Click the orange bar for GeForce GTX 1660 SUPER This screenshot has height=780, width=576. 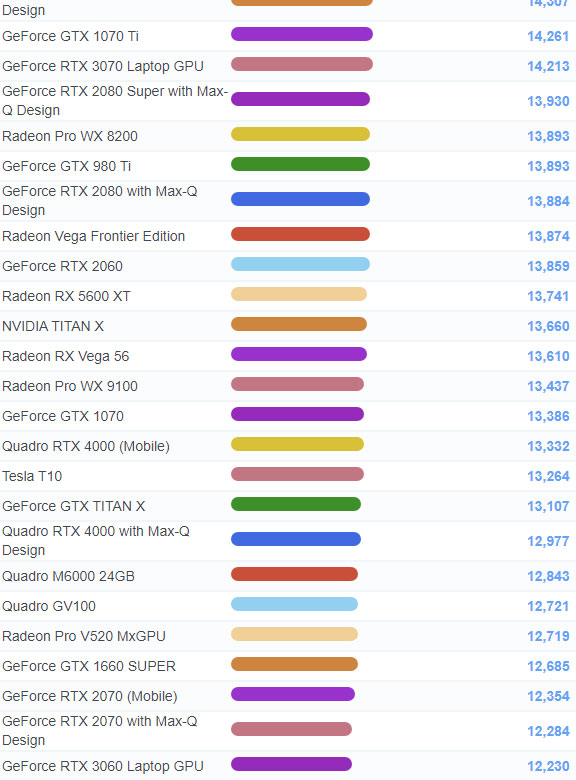(294, 664)
